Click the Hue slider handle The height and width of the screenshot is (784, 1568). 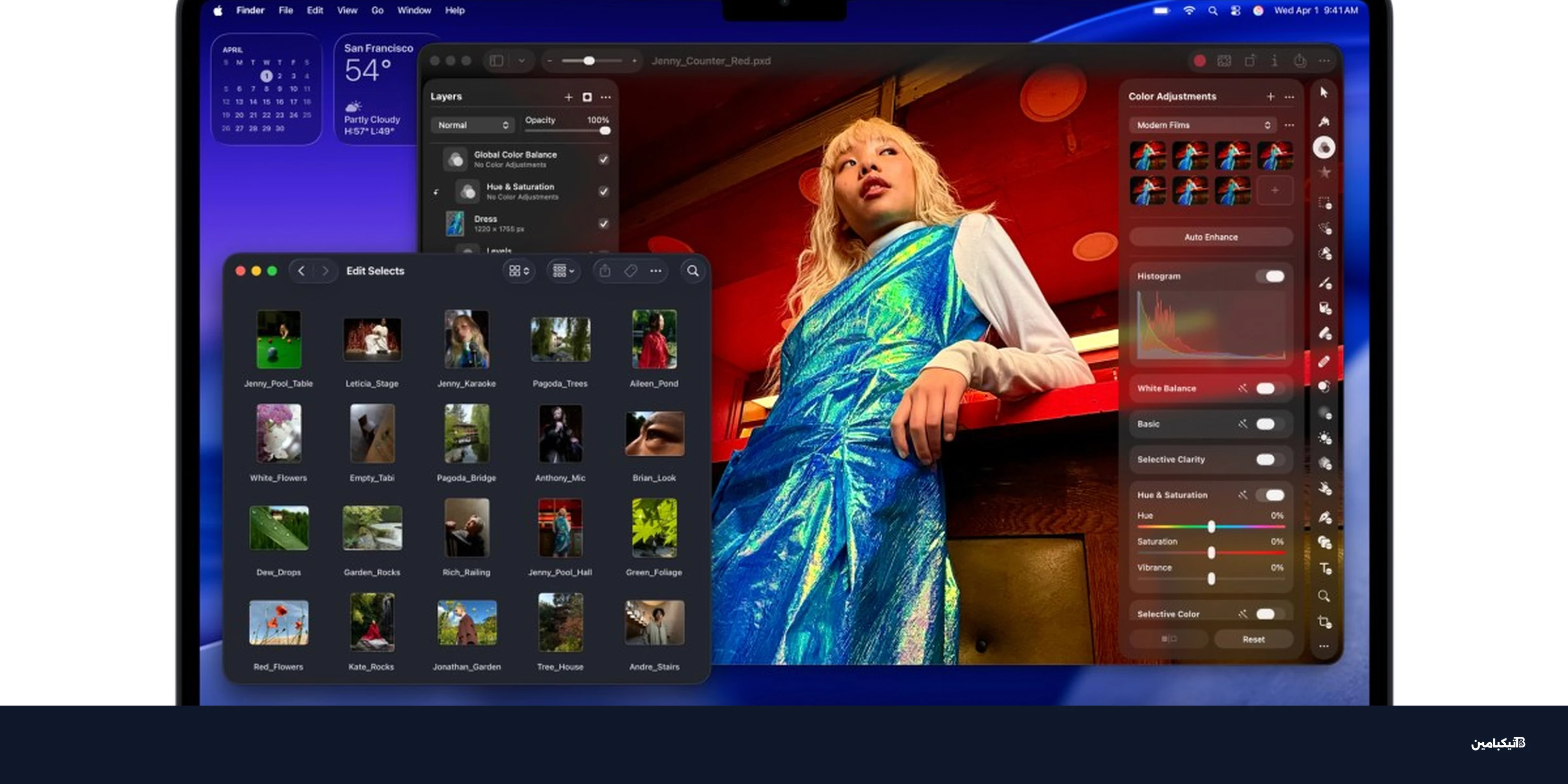point(1210,526)
